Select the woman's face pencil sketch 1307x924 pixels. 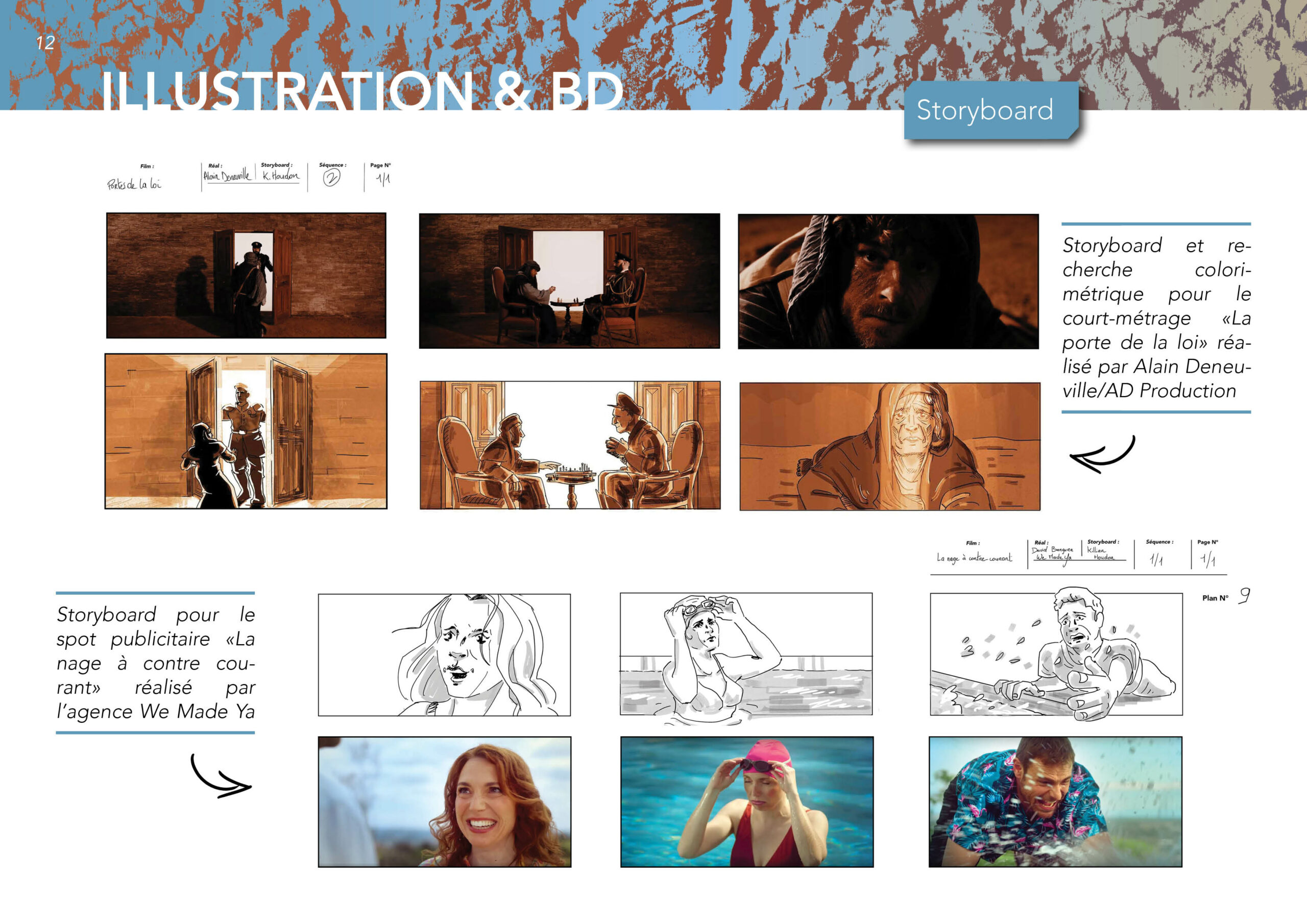[x=444, y=655]
